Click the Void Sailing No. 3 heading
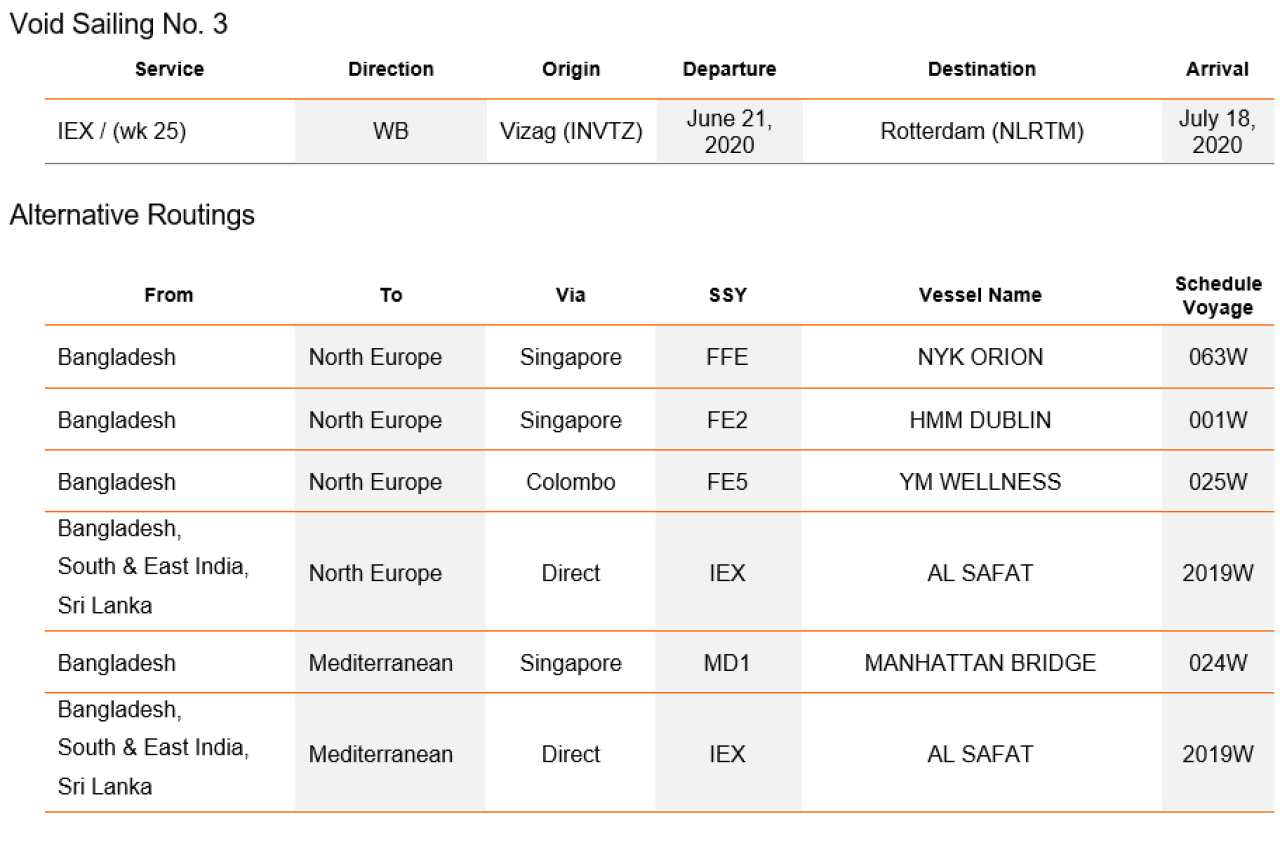The height and width of the screenshot is (845, 1280). [x=118, y=25]
